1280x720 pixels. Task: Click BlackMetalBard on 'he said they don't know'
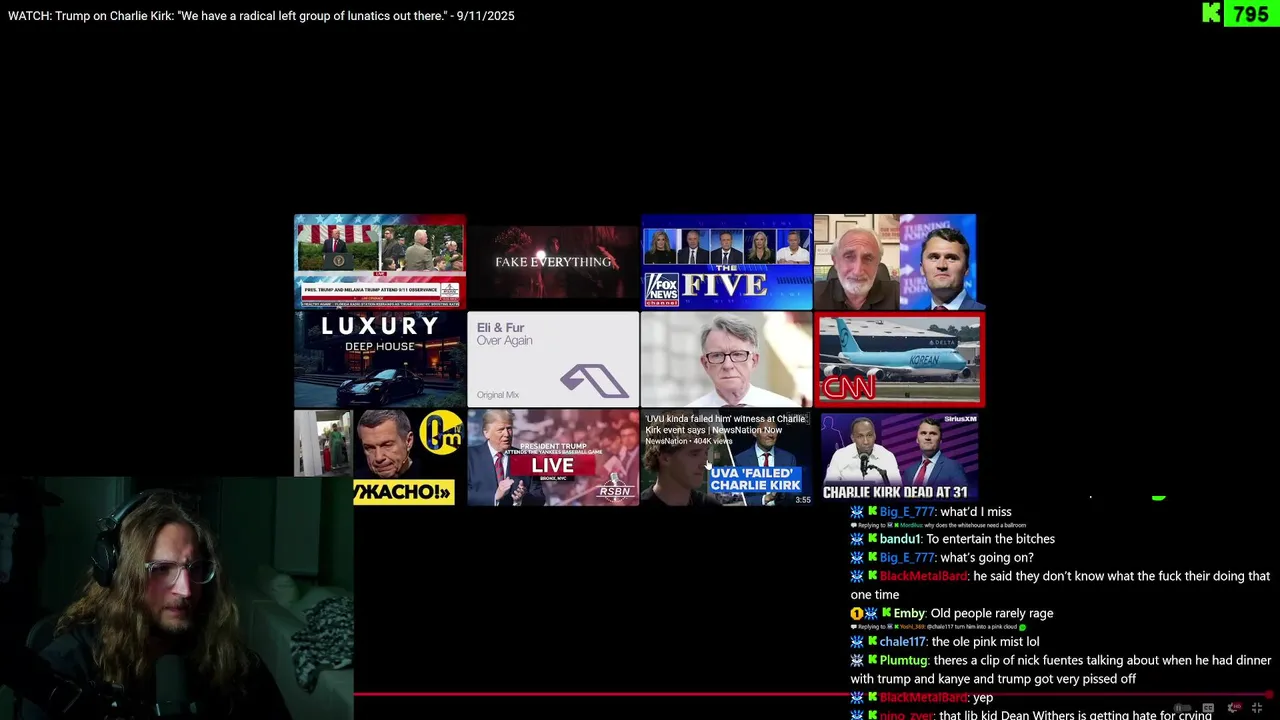click(x=924, y=576)
